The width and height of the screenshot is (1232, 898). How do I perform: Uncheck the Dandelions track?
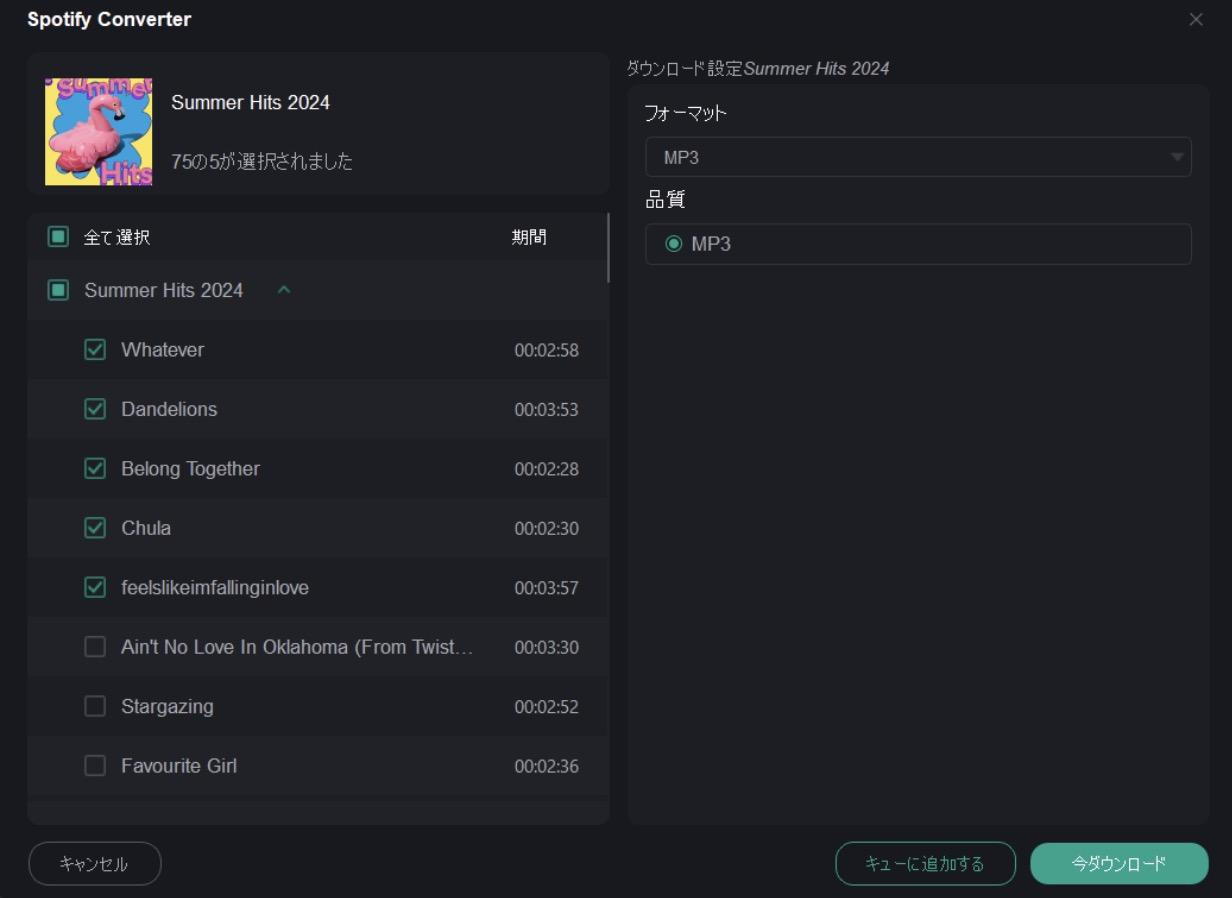pos(95,409)
